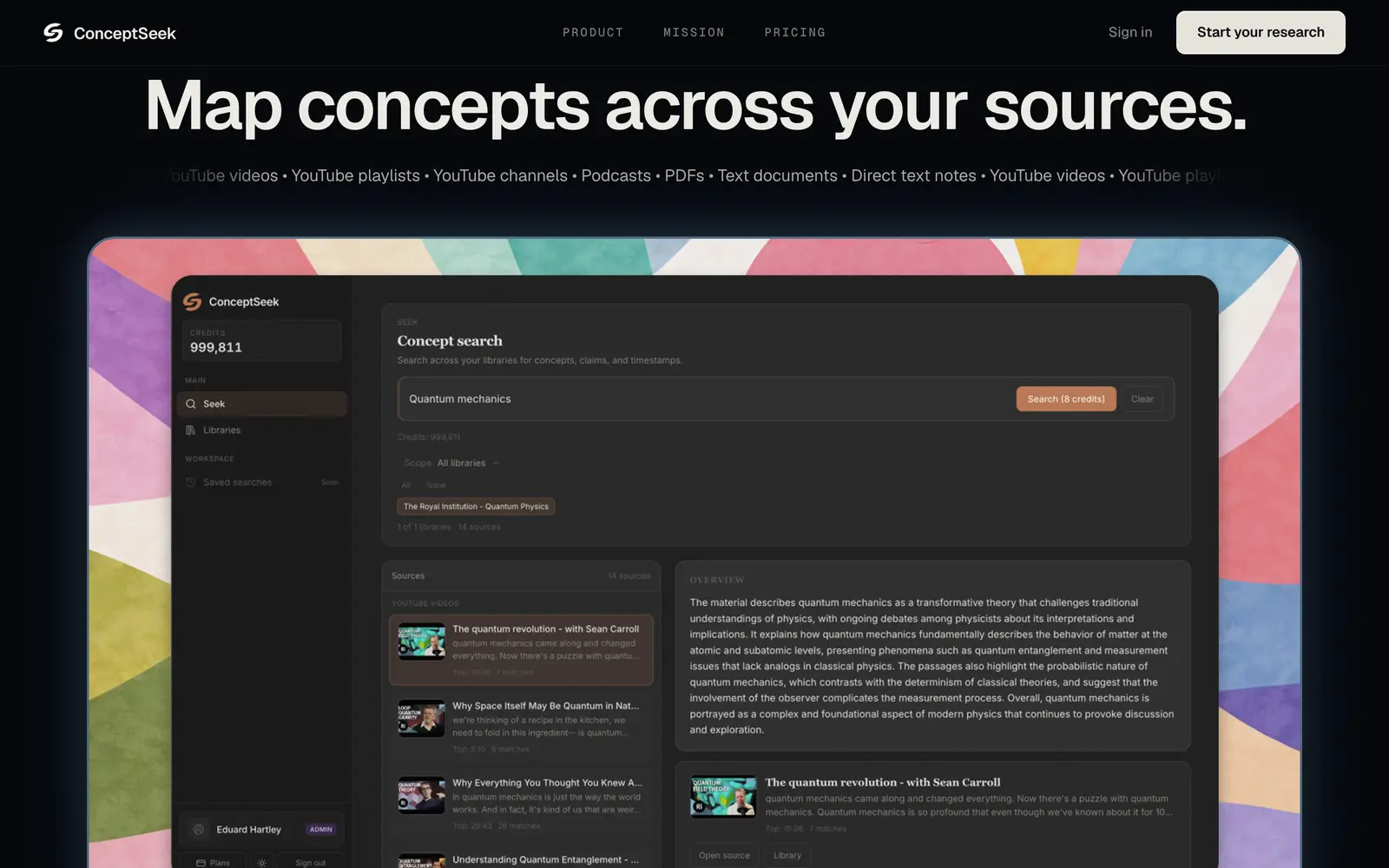1389x868 pixels.
Task: Click the Sign in link
Action: tap(1129, 32)
